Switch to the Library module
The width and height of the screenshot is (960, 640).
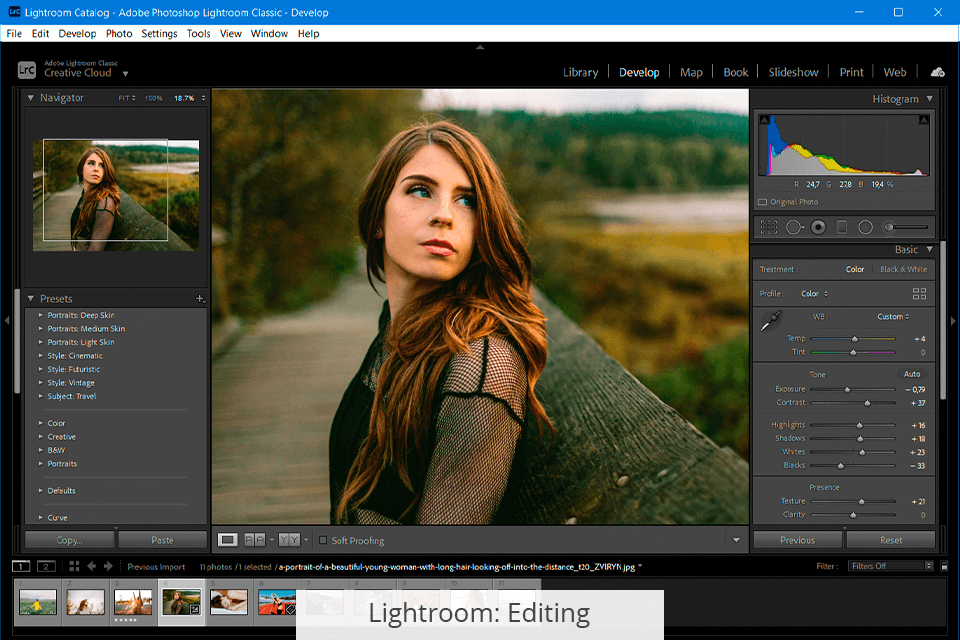click(580, 72)
